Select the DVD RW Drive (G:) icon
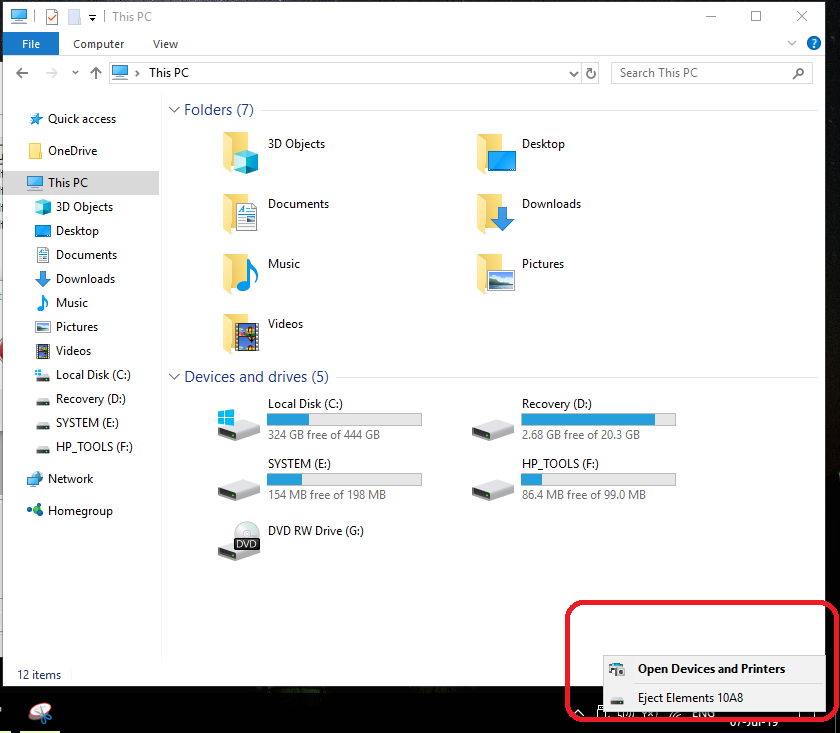Viewport: 840px width, 733px height. click(240, 539)
